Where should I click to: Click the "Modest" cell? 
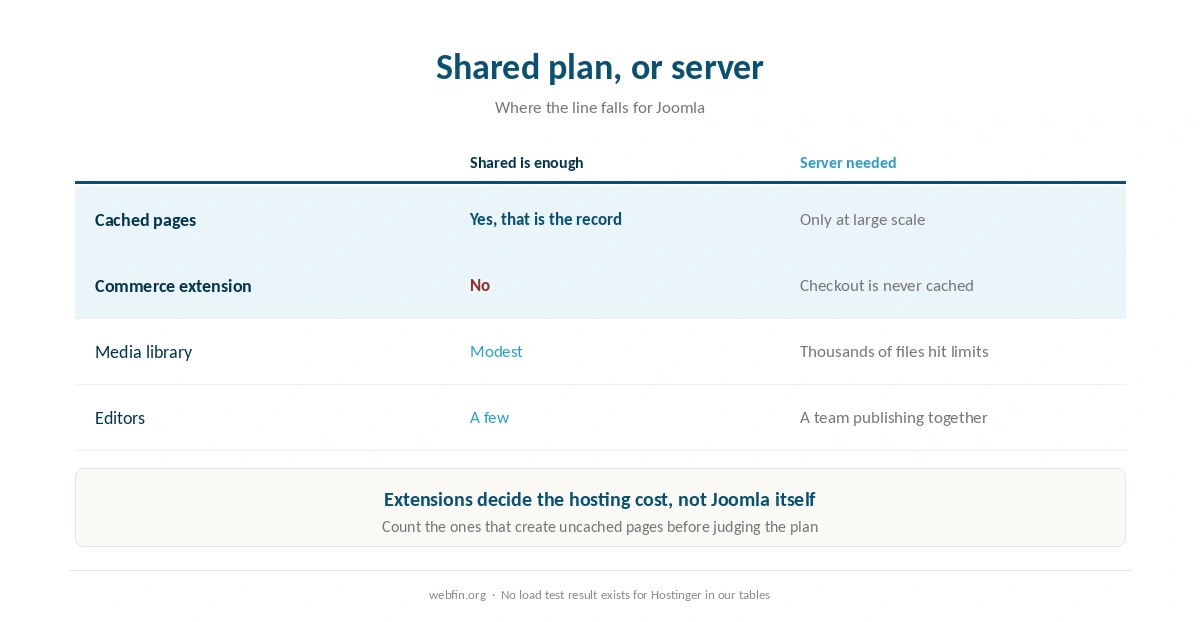pyautogui.click(x=496, y=351)
